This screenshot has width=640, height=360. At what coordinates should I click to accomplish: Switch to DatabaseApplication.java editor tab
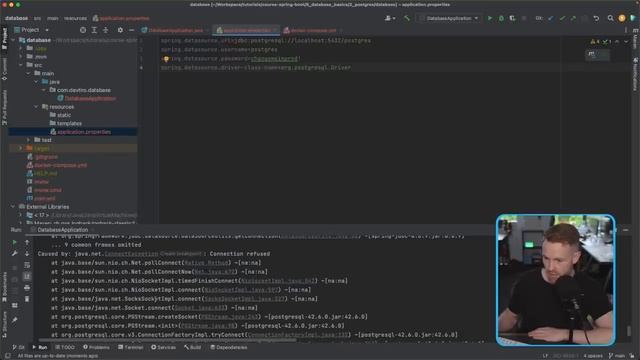tap(175, 31)
